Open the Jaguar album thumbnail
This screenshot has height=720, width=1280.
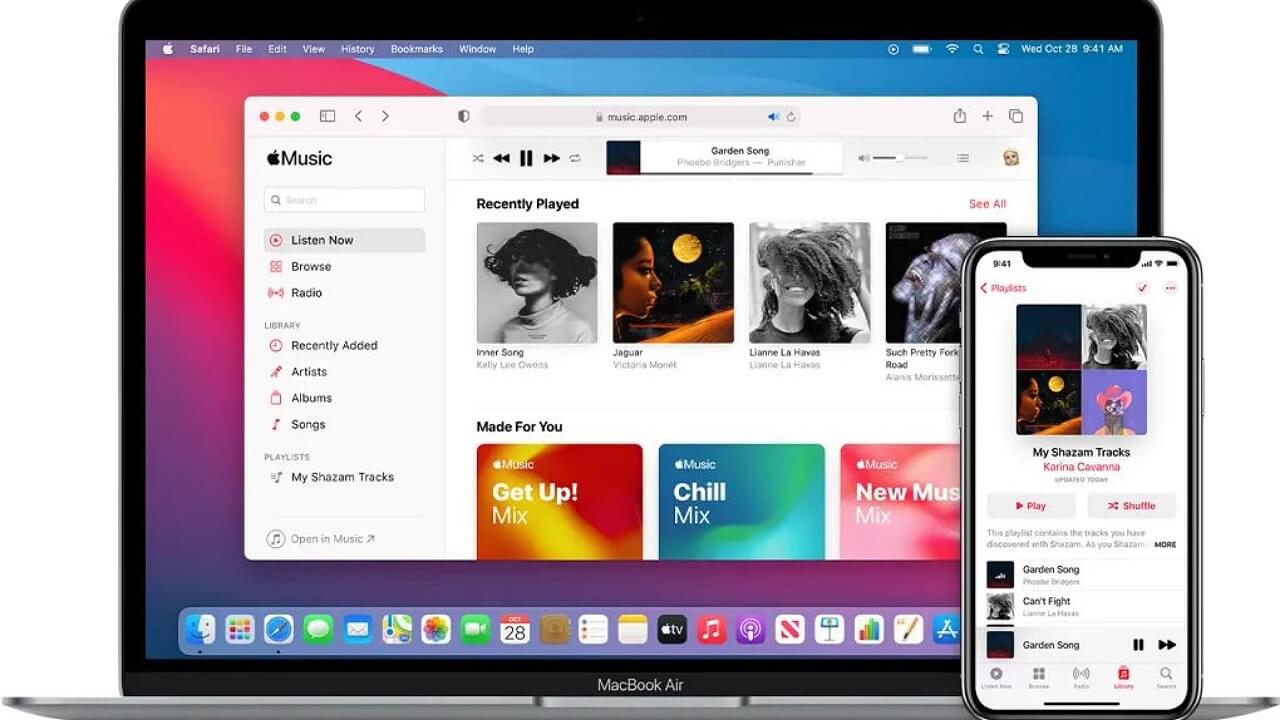[673, 283]
